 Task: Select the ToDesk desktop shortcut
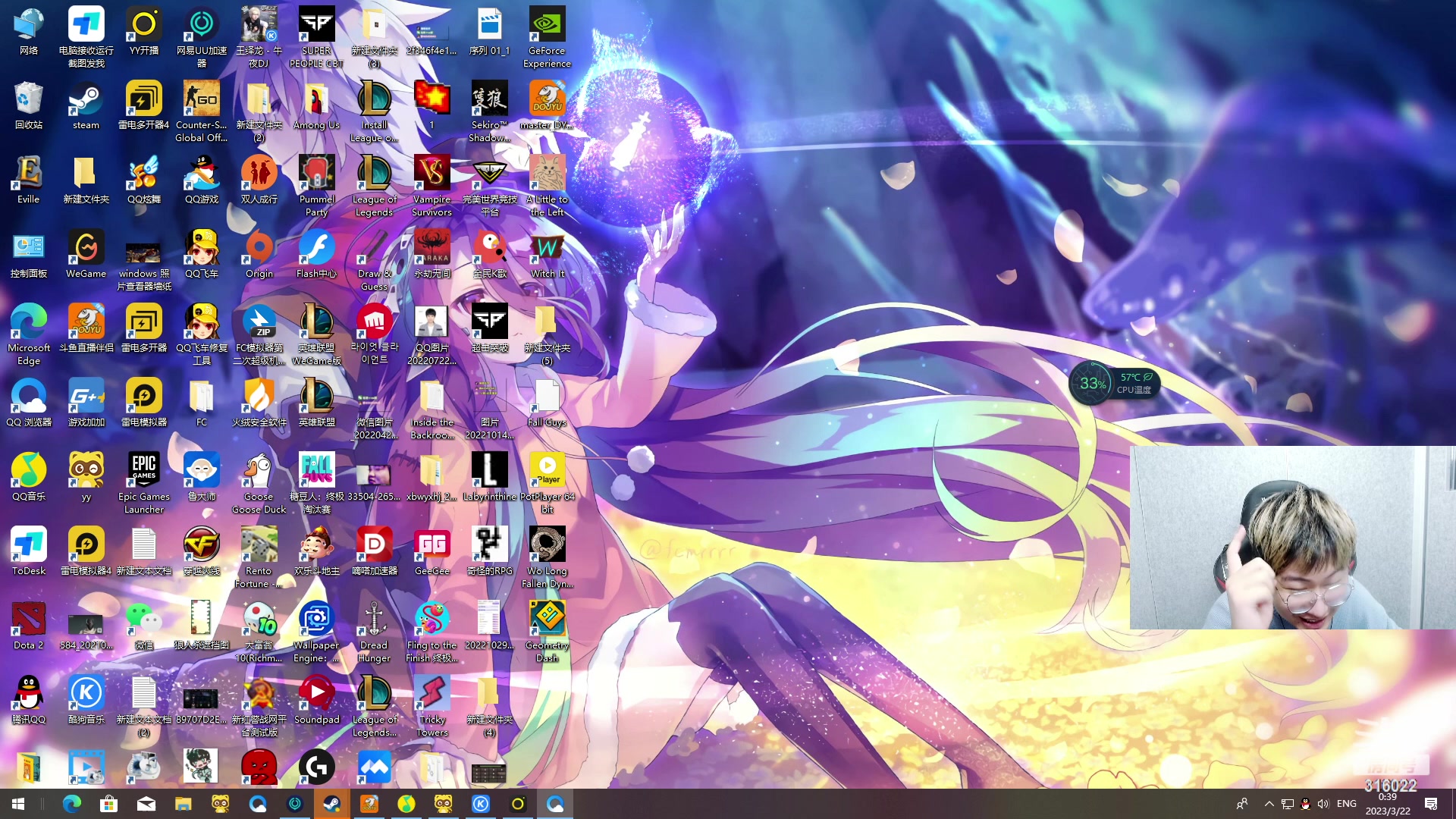pyautogui.click(x=29, y=552)
